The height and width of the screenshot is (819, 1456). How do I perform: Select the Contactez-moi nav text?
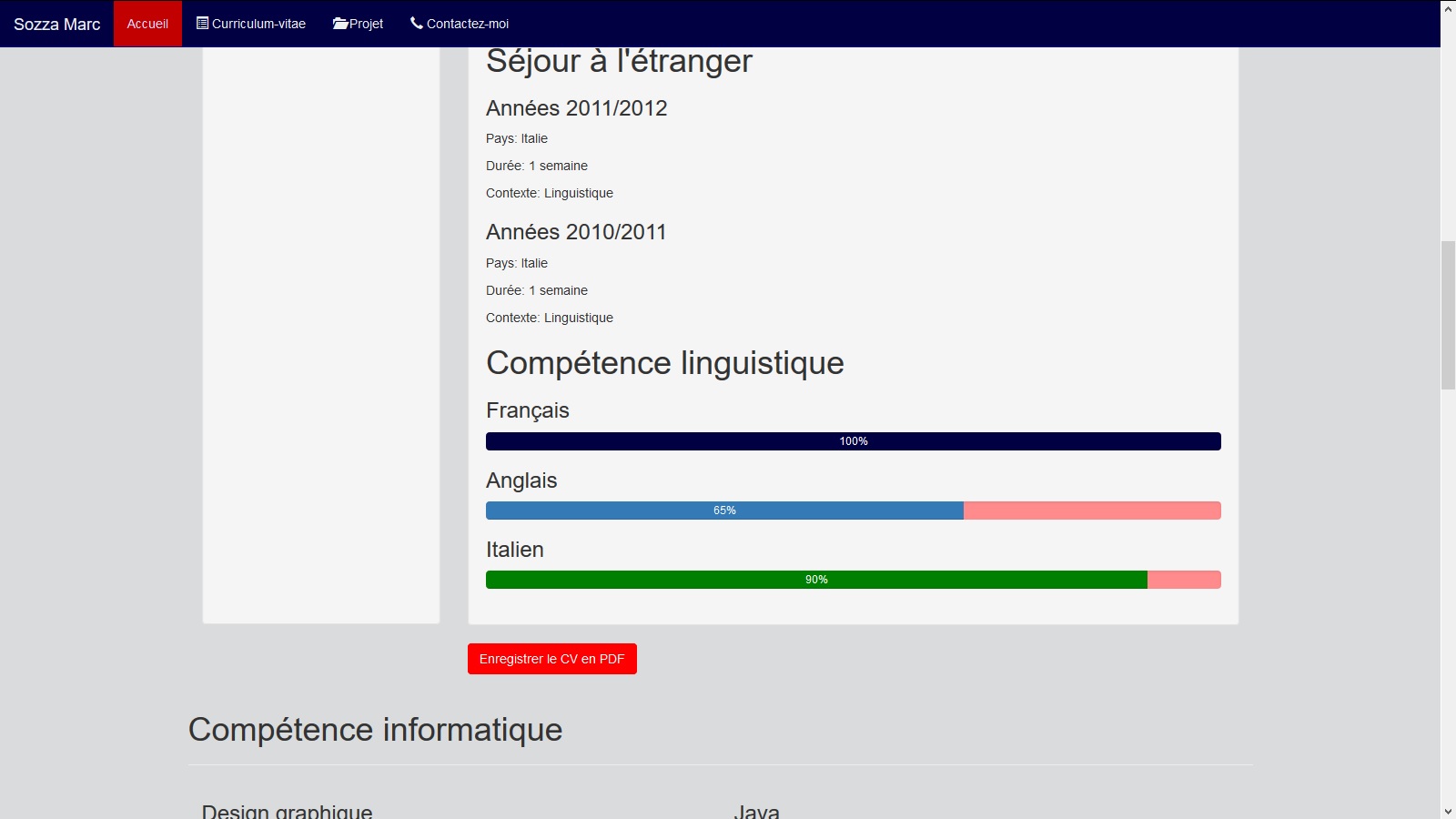tap(468, 24)
